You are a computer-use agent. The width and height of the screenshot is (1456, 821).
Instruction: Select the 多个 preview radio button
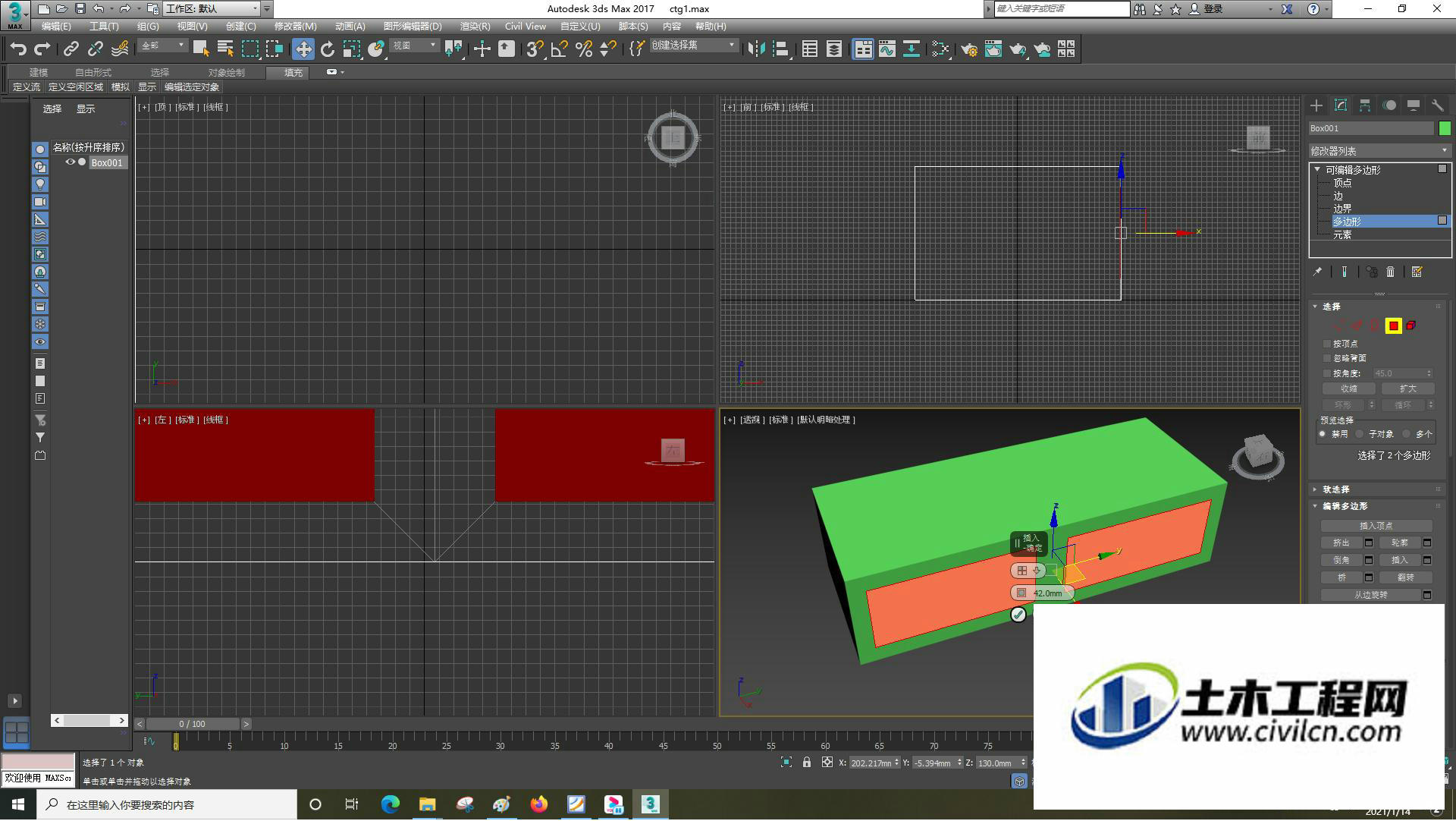coord(1407,434)
